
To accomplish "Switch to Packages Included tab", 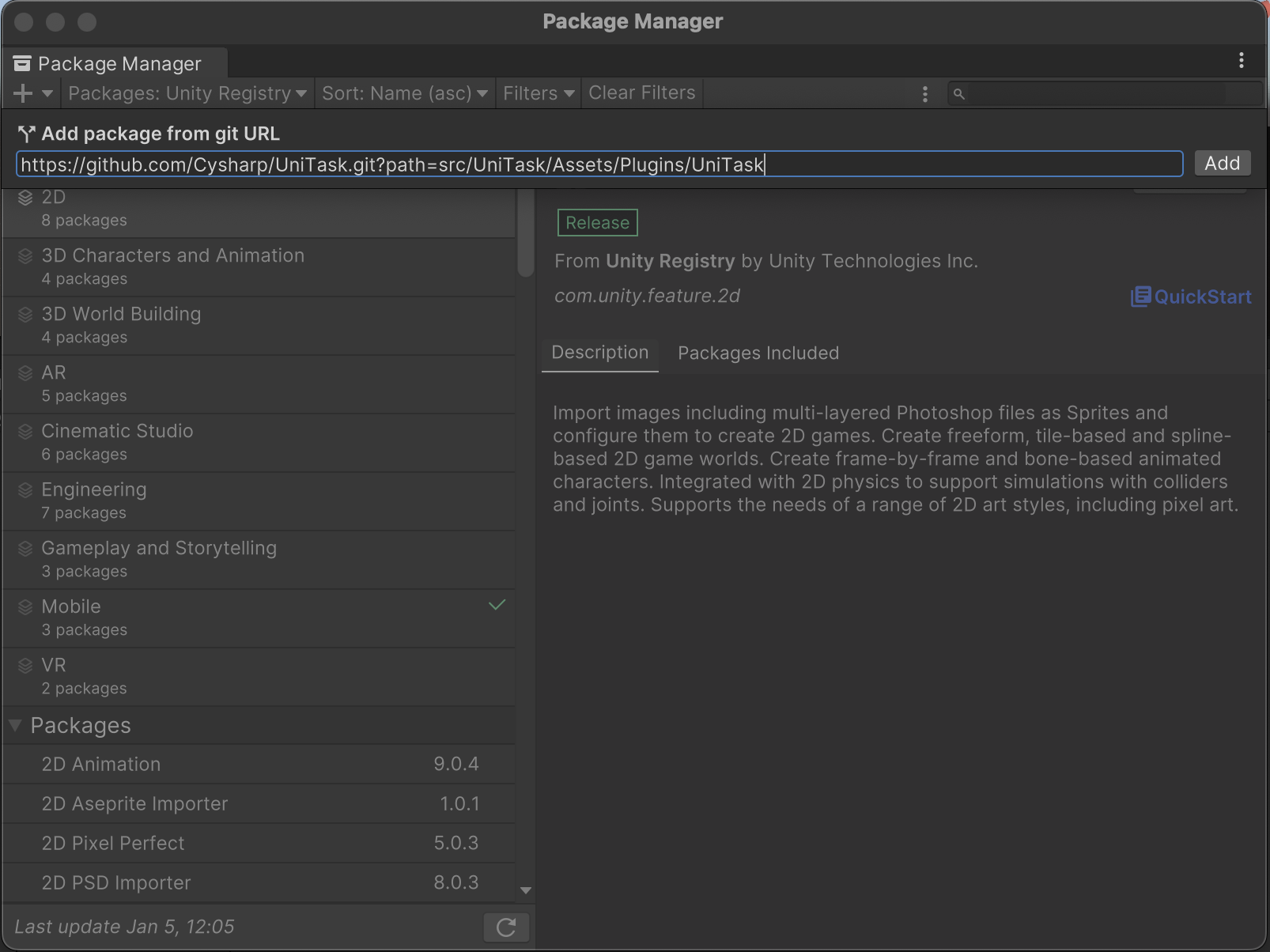I will tap(758, 353).
